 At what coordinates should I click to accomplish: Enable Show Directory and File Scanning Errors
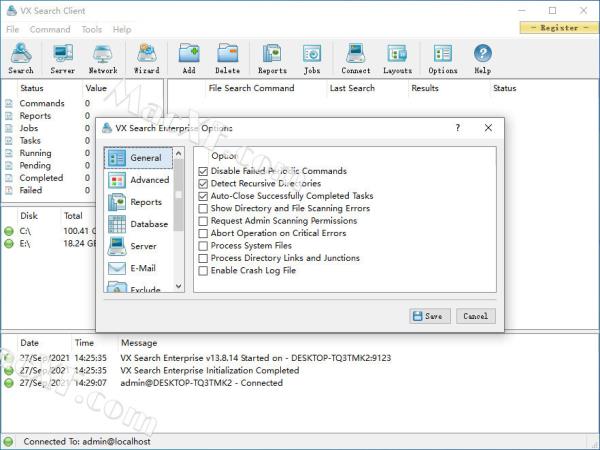click(203, 209)
